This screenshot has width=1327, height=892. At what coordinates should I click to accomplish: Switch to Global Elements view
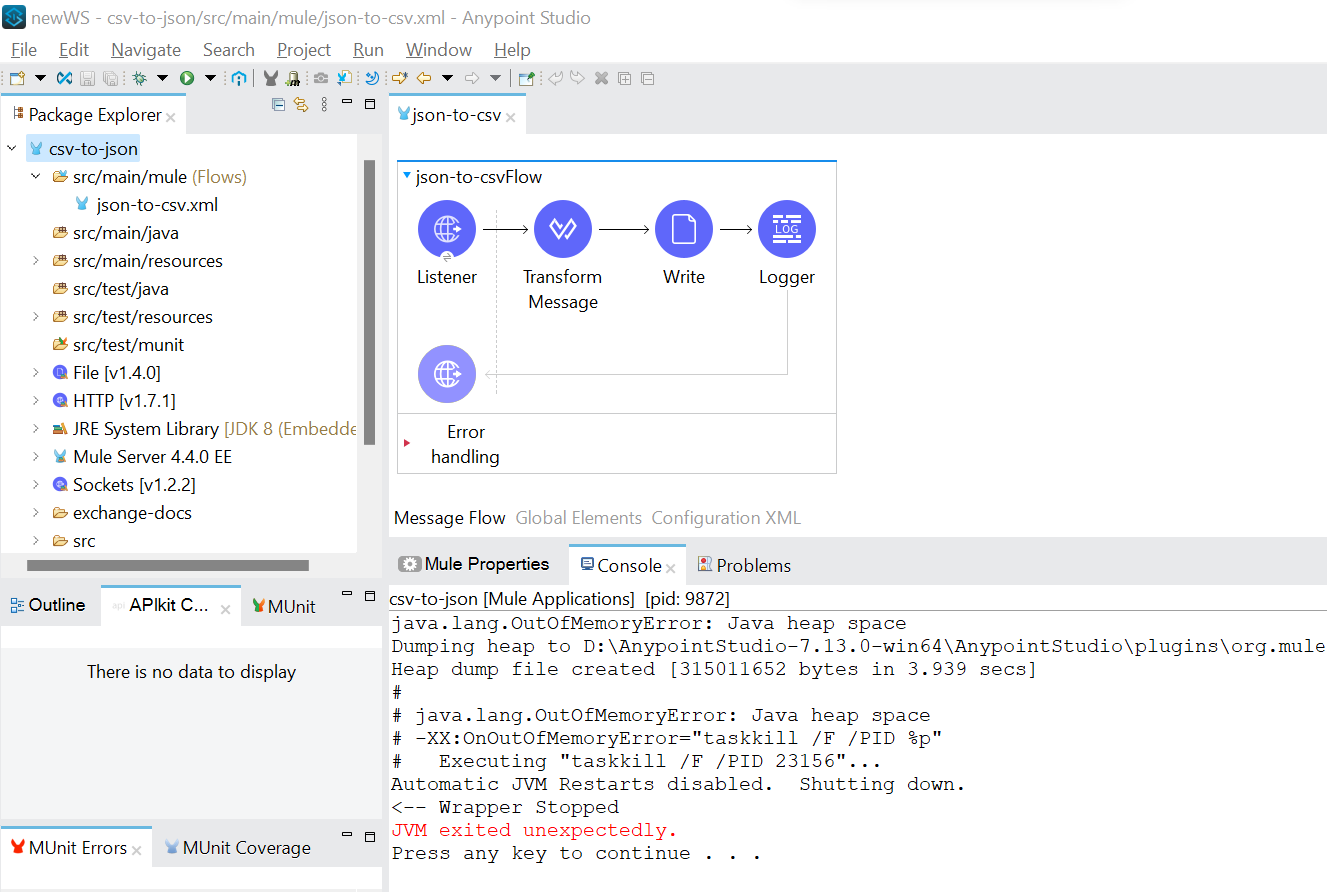(x=578, y=518)
